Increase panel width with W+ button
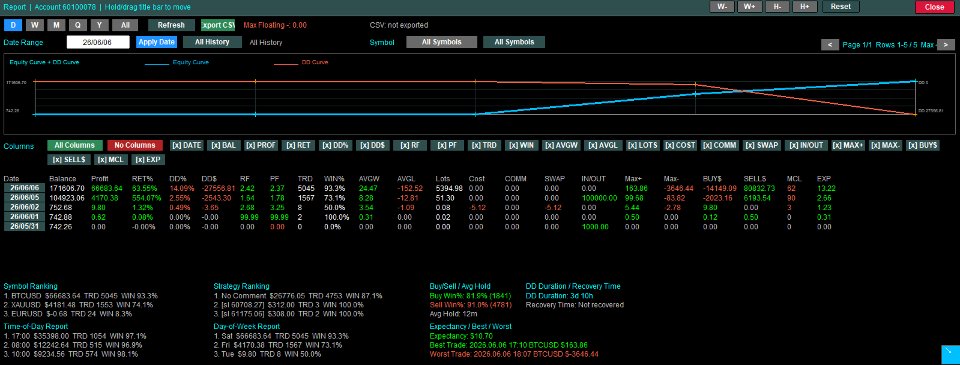Viewport: 960px width, 365px height. [749, 7]
